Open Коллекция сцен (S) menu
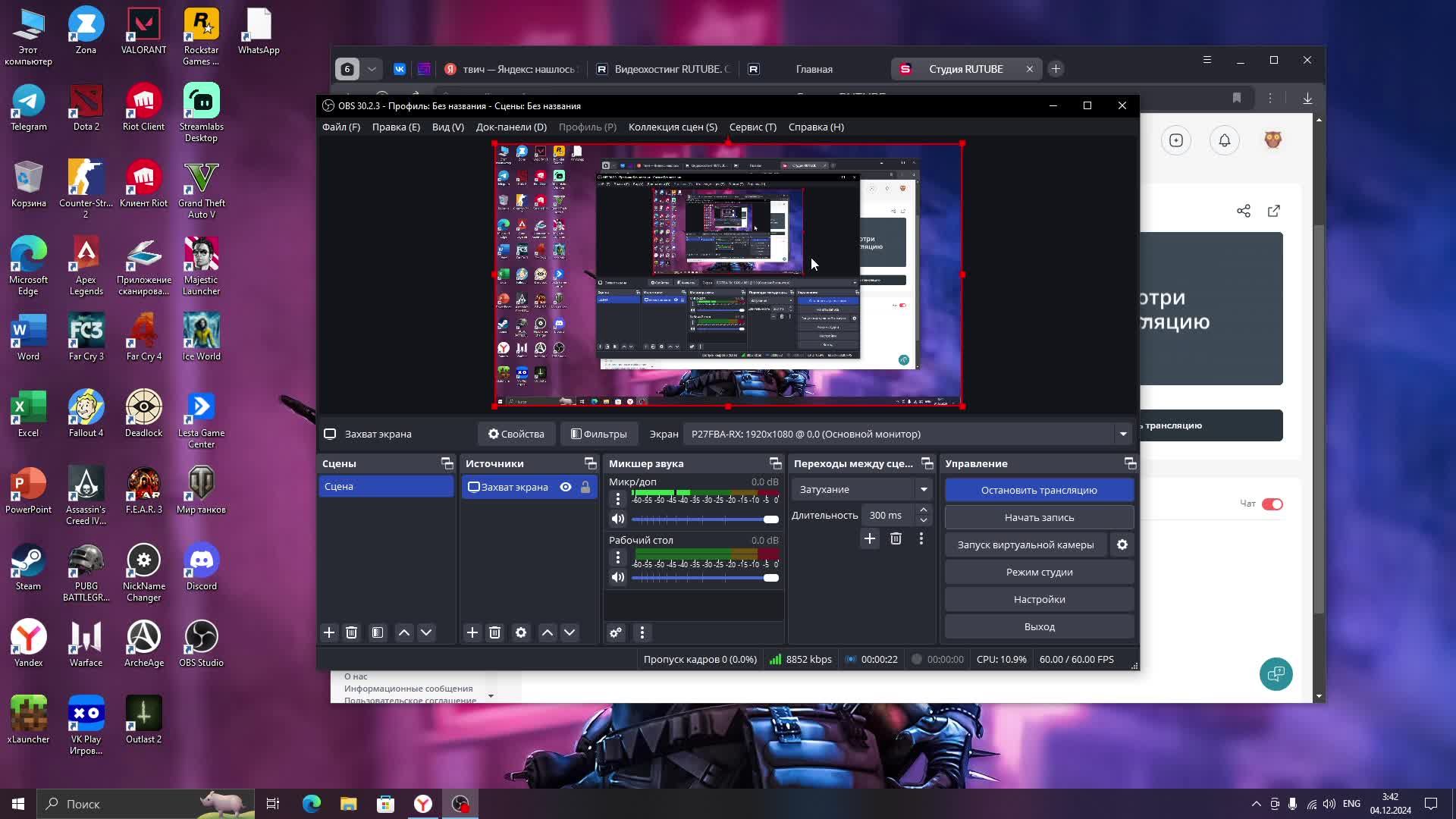The height and width of the screenshot is (819, 1456). coord(673,127)
